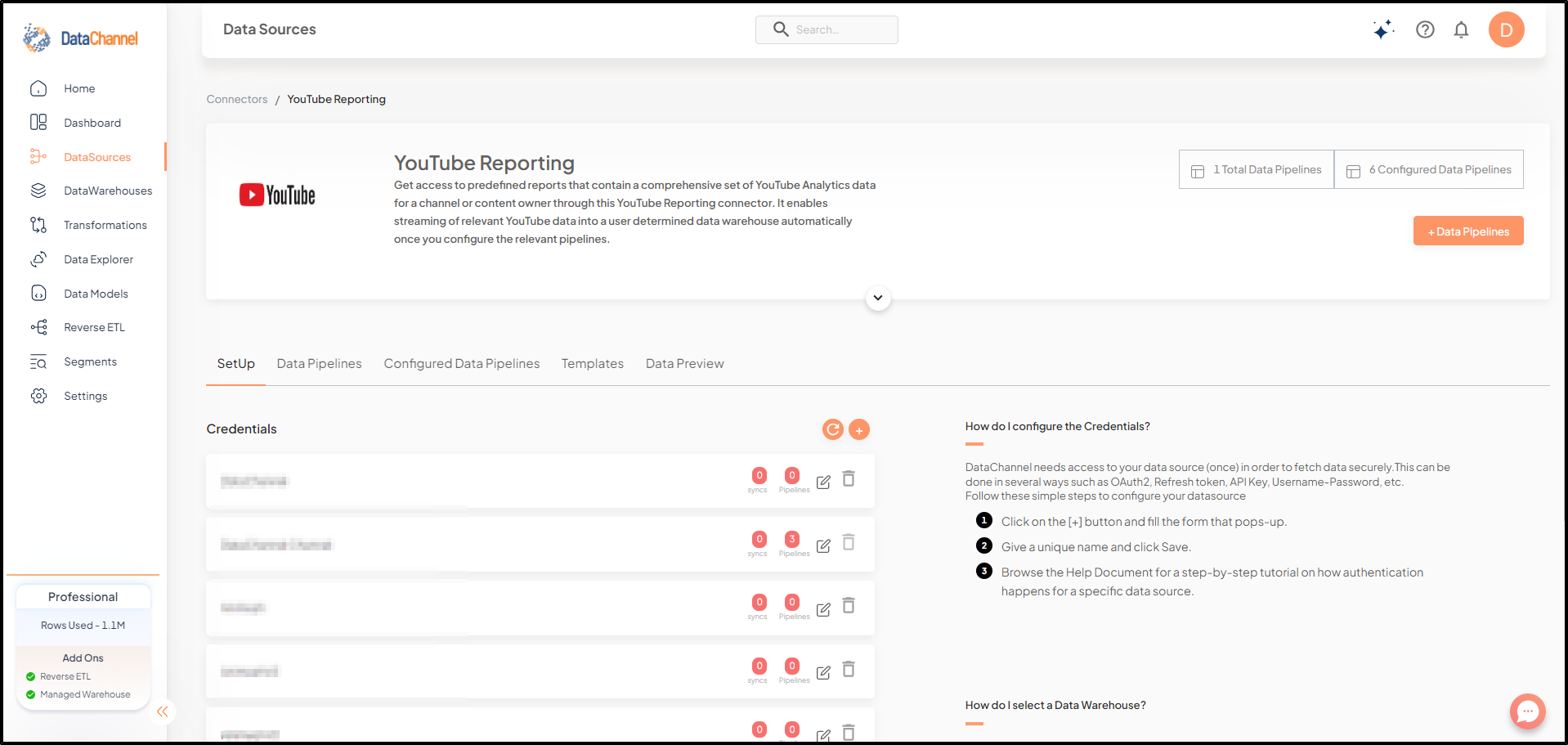Click the DataChannel logo
1568x745 pixels.
click(80, 38)
